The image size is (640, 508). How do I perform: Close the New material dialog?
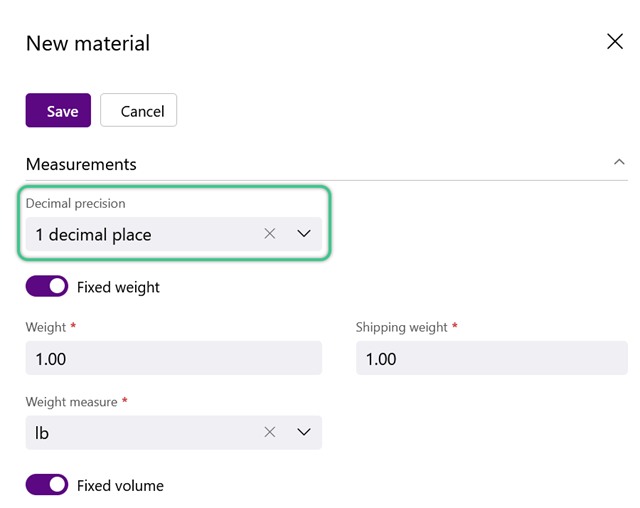point(615,42)
